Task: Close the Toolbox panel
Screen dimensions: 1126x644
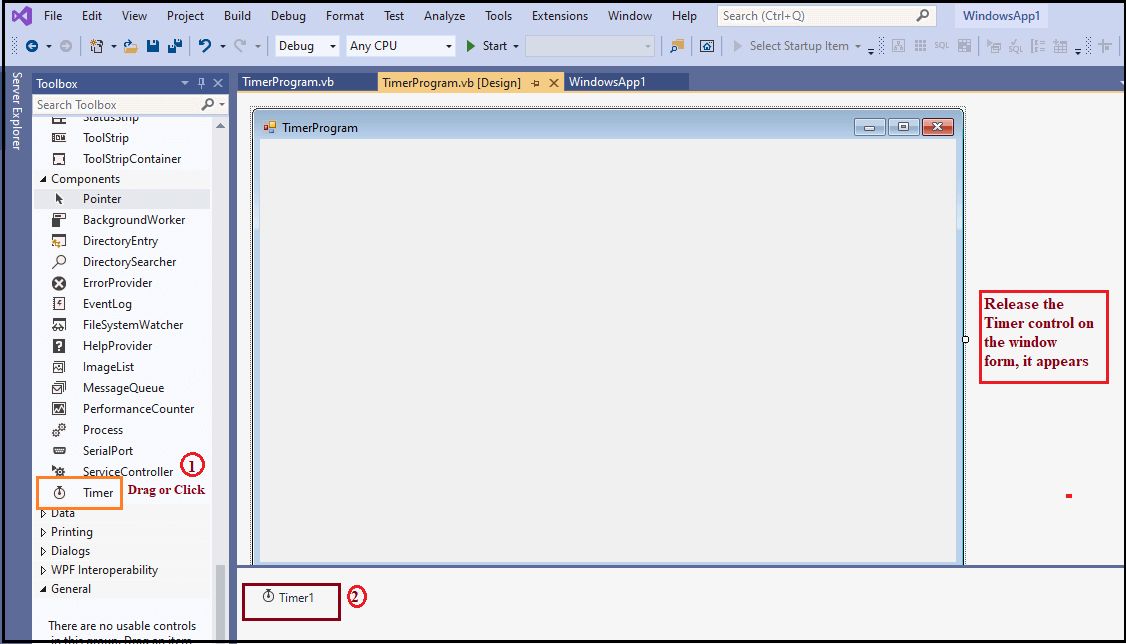Action: click(218, 83)
